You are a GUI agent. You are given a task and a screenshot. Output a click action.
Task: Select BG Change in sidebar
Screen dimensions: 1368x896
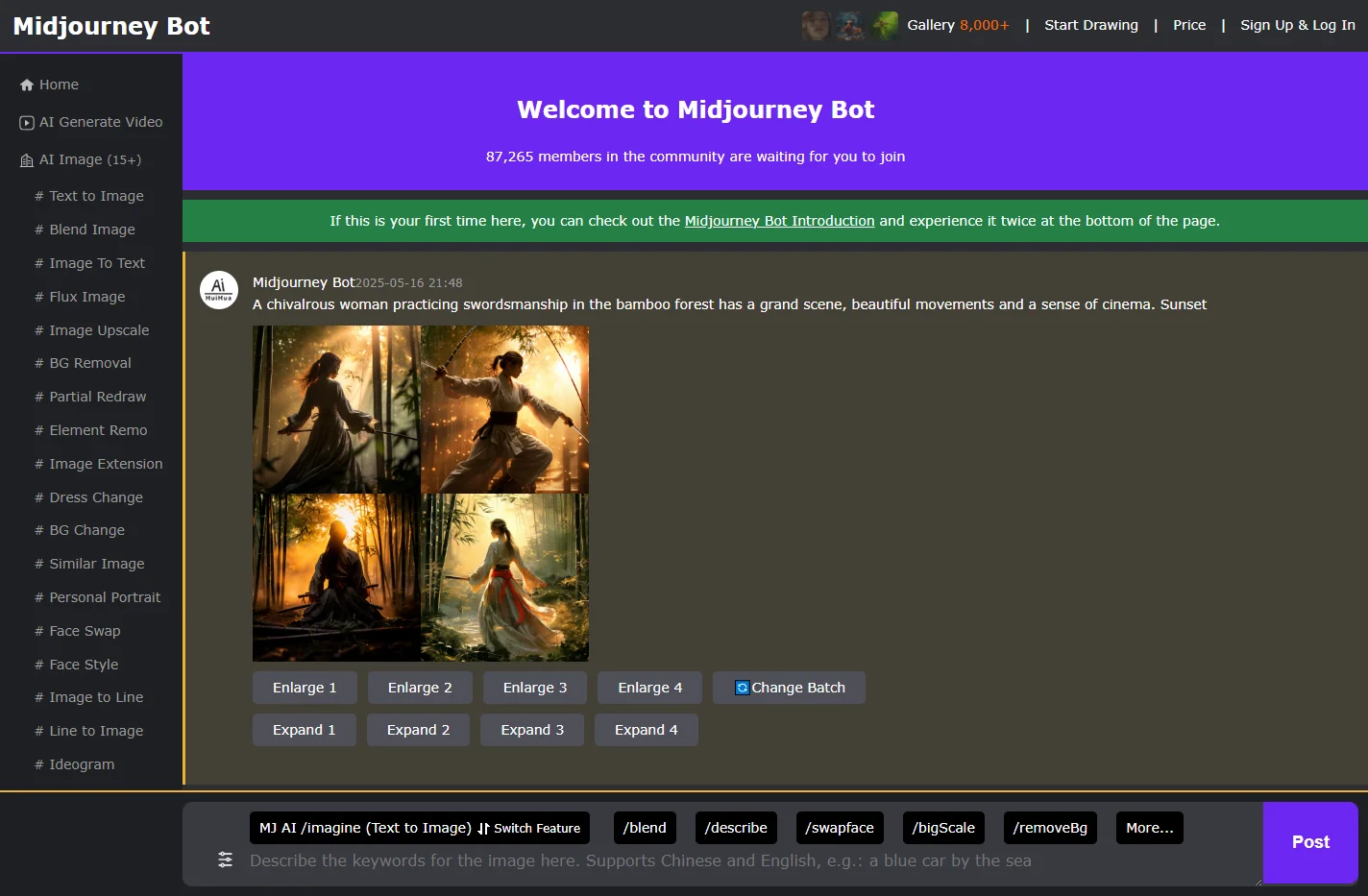pyautogui.click(x=80, y=530)
